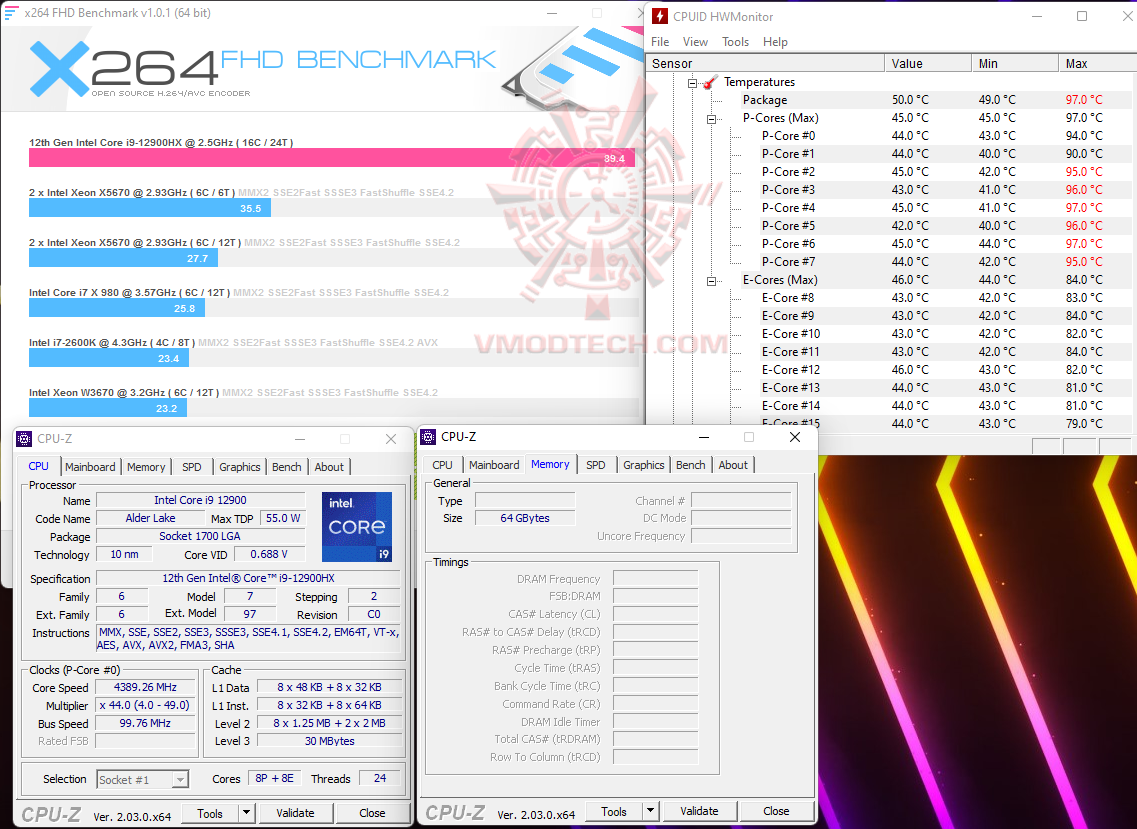Collapse the Temperatures tree node in HWMonitor

[692, 83]
